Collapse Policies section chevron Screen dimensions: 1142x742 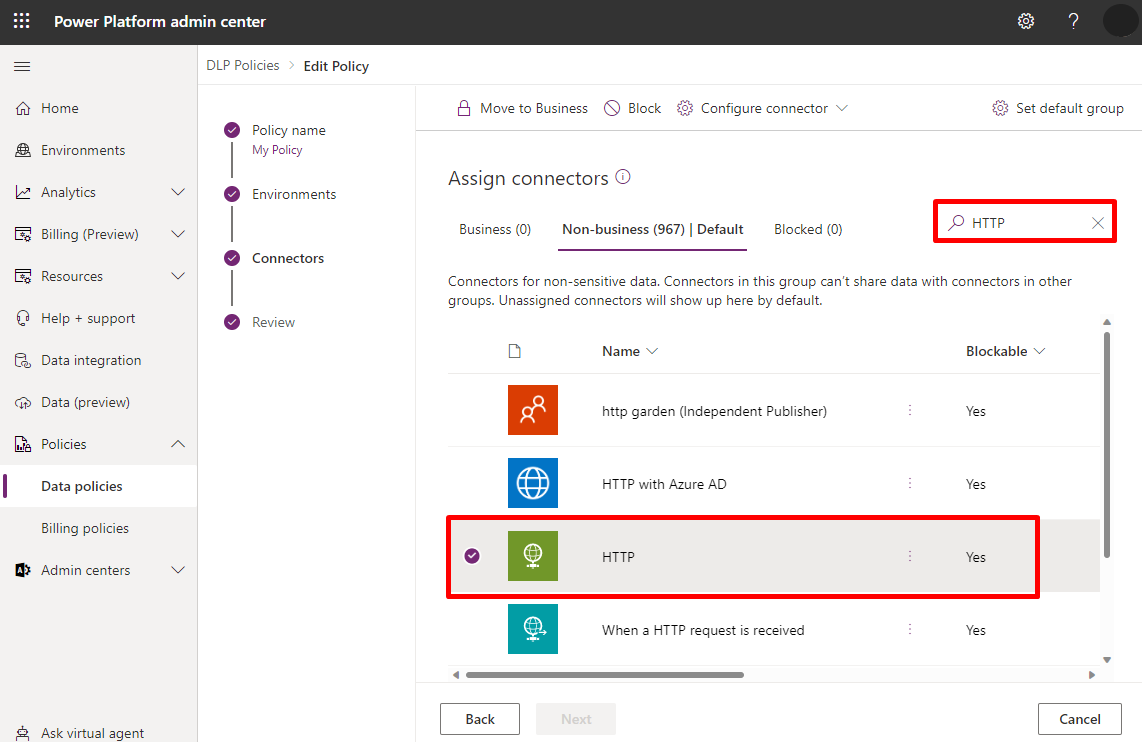coord(178,444)
